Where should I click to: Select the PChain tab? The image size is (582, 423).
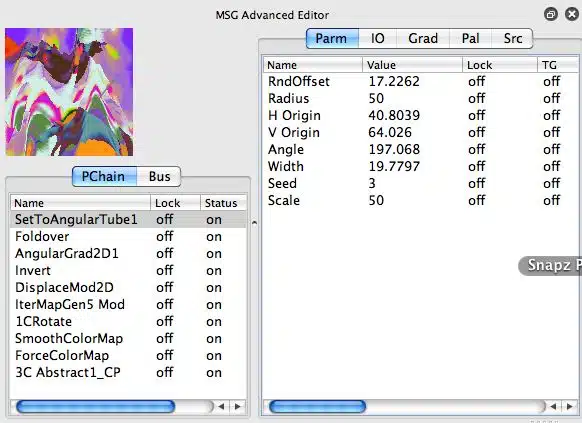coord(104,177)
